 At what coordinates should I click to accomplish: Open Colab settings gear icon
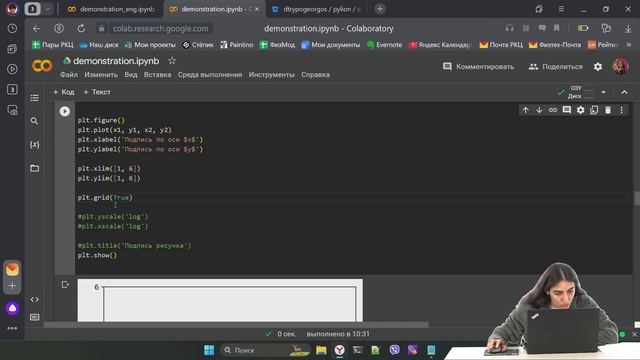(598, 67)
